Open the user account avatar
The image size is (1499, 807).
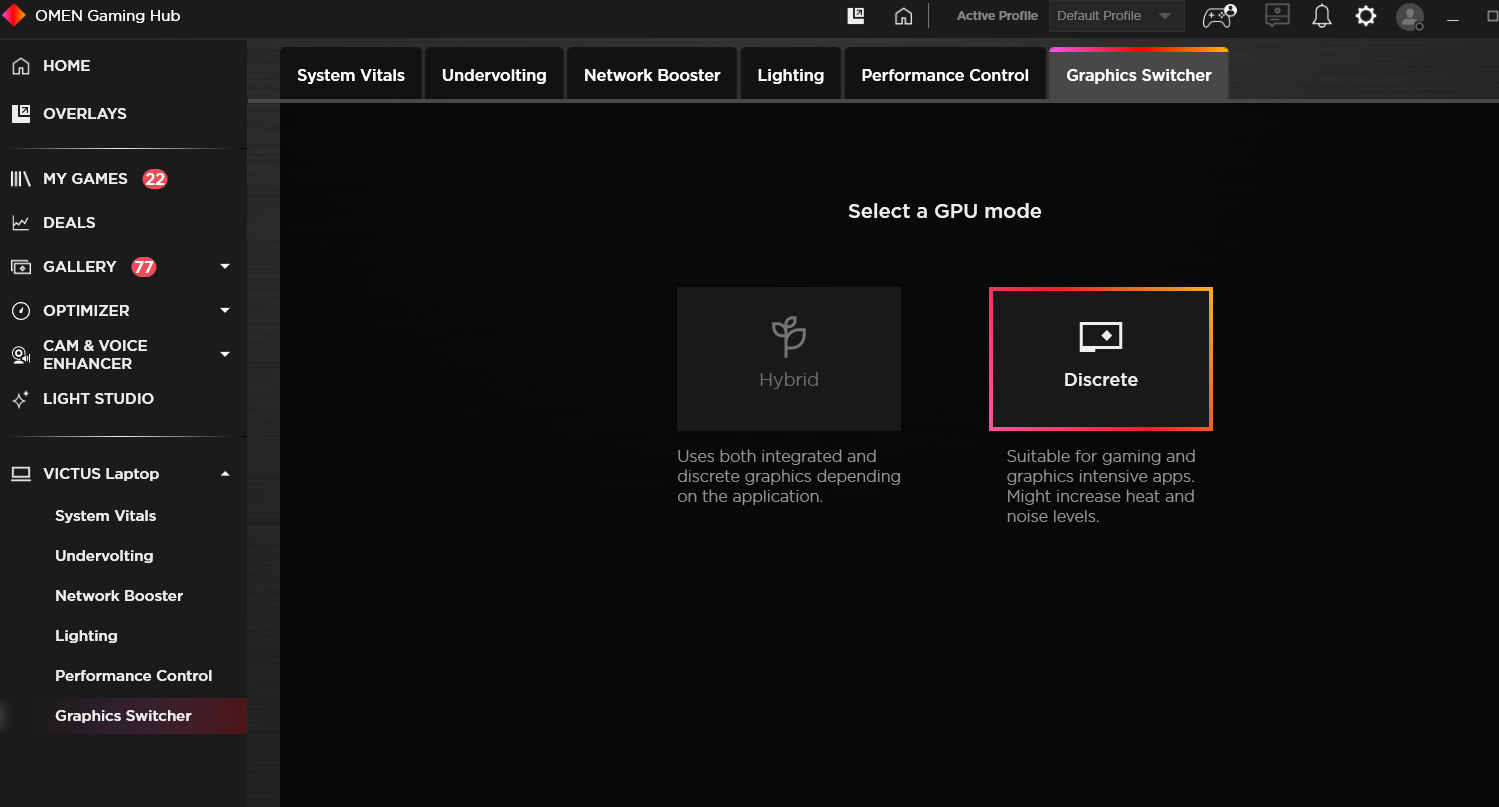[1410, 16]
